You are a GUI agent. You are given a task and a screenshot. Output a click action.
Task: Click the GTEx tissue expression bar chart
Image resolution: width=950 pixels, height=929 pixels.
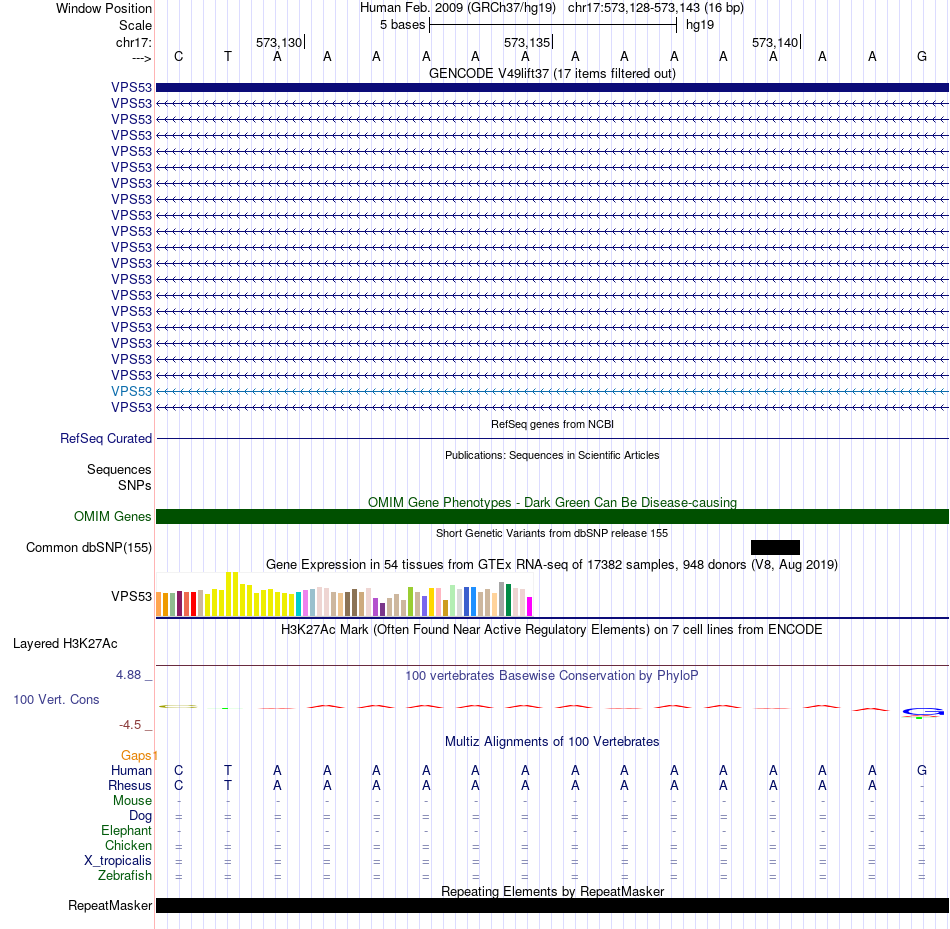pyautogui.click(x=344, y=594)
